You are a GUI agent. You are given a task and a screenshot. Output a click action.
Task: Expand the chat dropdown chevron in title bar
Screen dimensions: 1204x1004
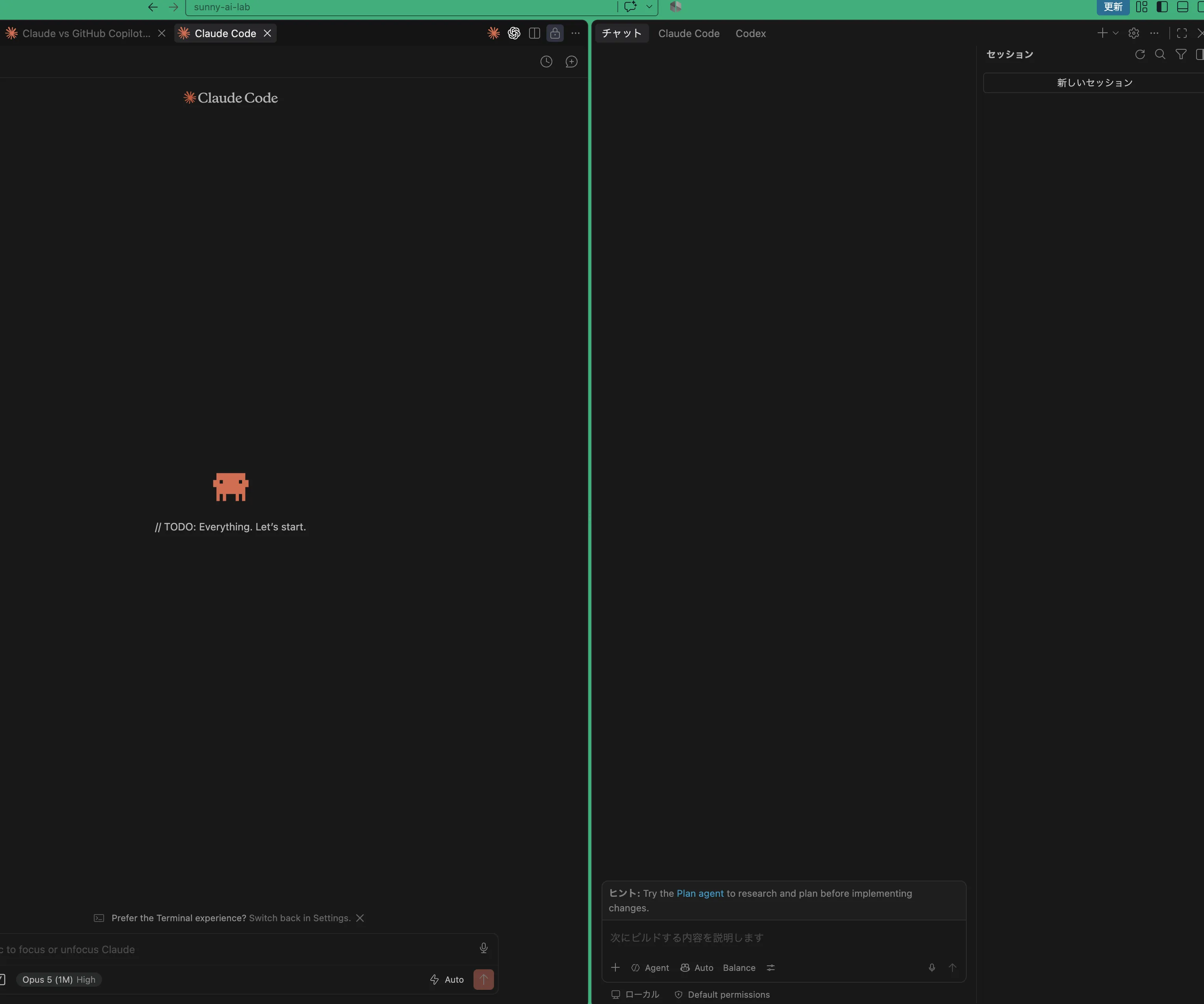[649, 7]
